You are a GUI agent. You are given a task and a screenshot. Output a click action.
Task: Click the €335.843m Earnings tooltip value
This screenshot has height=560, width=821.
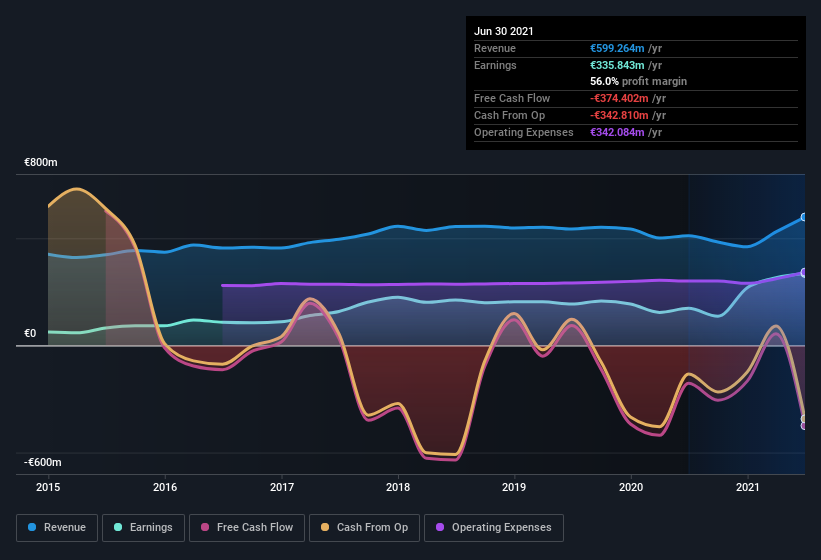(619, 65)
